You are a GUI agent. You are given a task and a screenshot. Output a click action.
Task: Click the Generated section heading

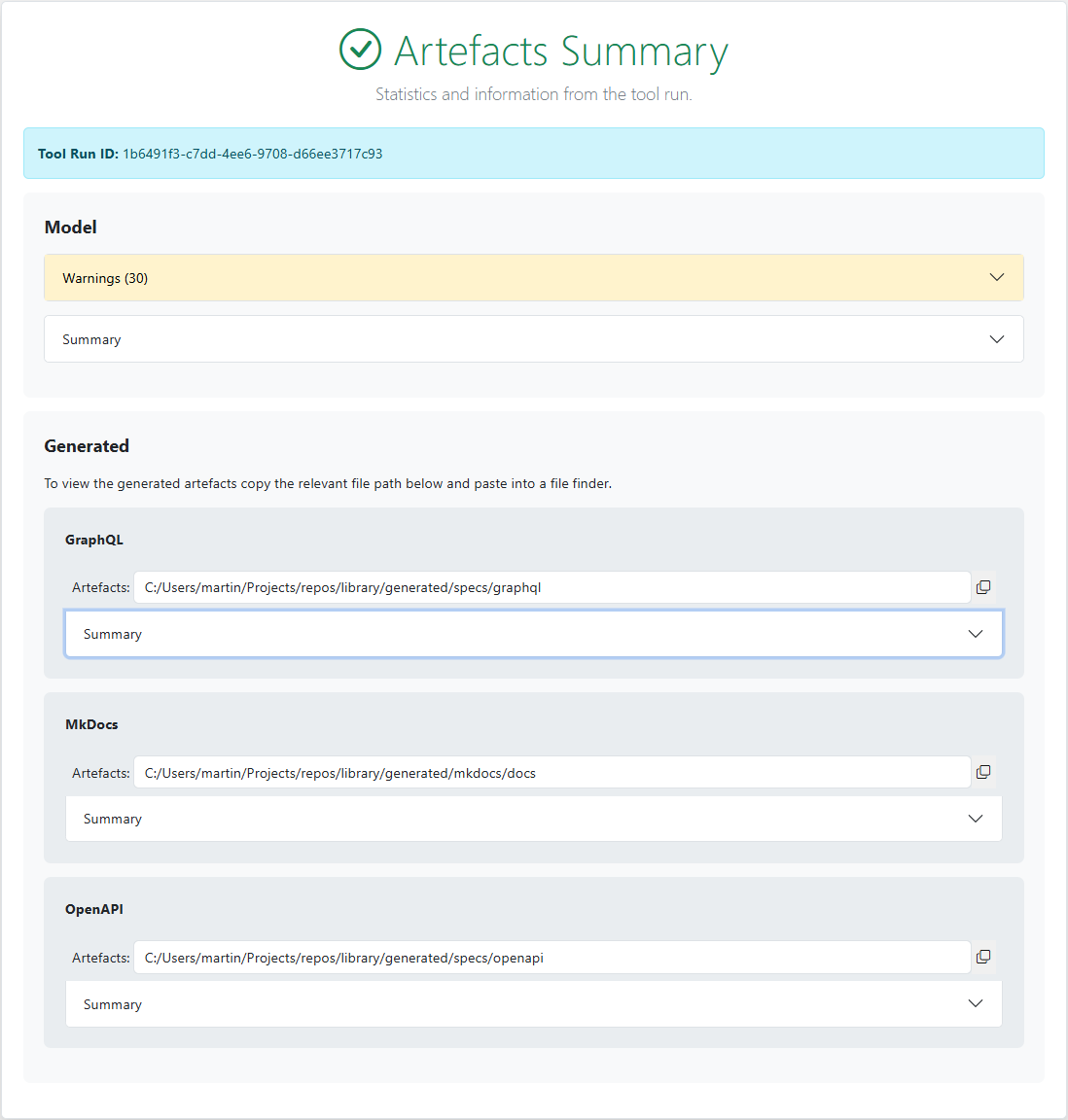pyautogui.click(x=87, y=446)
